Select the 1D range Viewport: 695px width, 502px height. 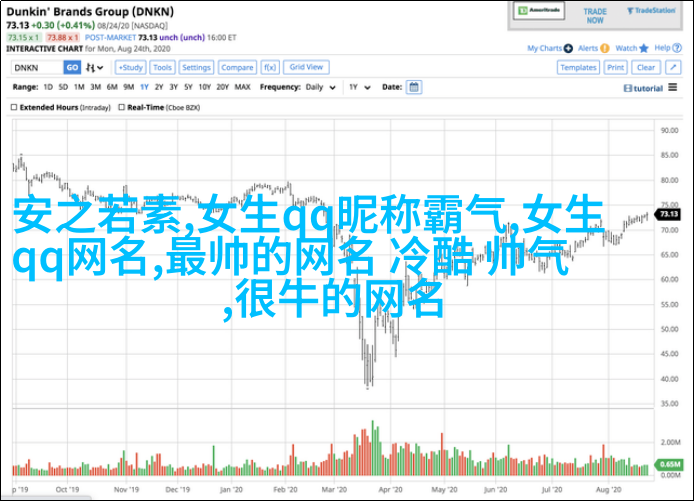click(48, 87)
